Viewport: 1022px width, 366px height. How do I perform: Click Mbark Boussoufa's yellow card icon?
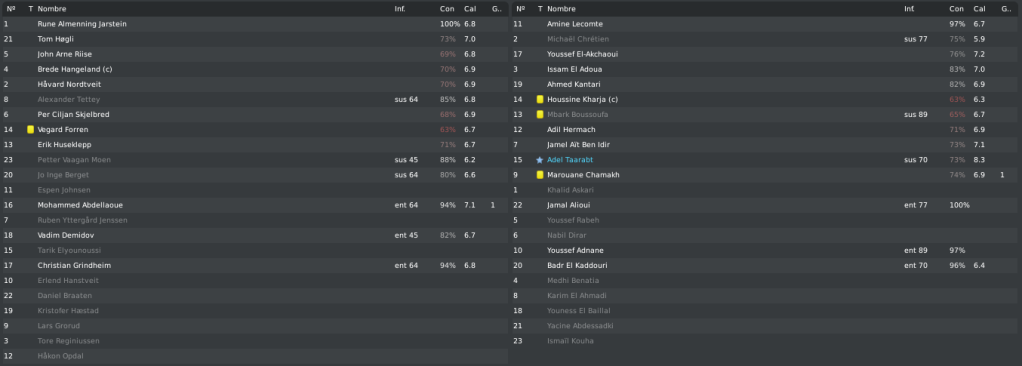pyautogui.click(x=540, y=115)
